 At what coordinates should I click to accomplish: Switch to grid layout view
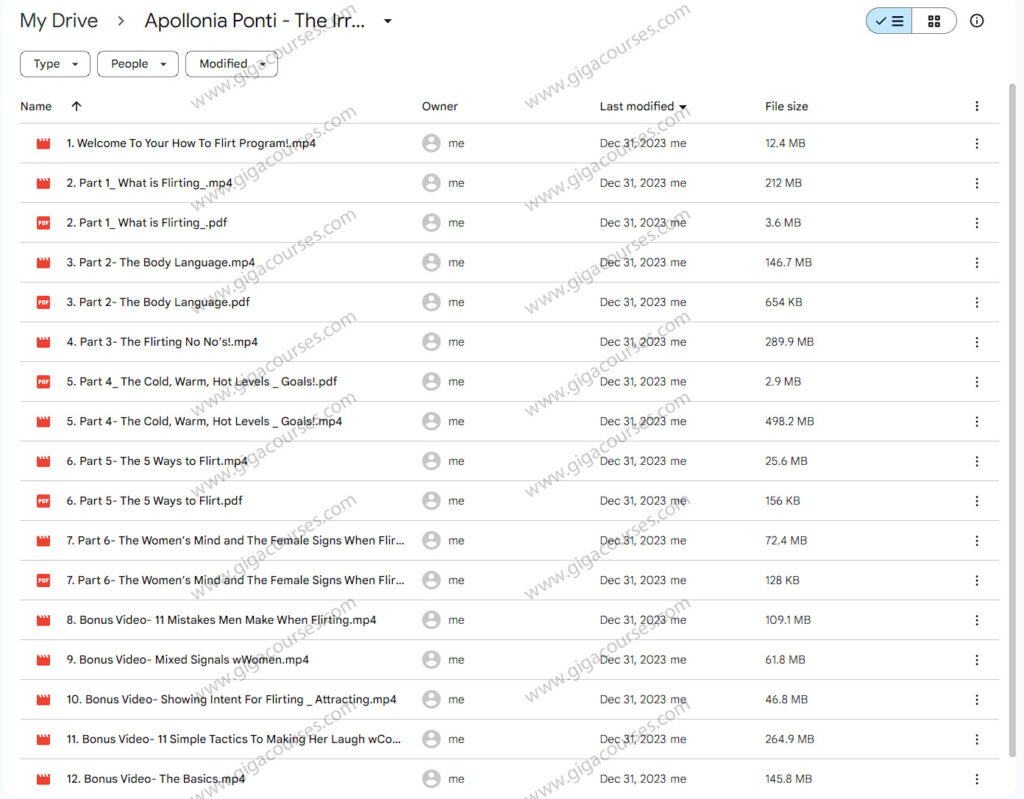934,21
